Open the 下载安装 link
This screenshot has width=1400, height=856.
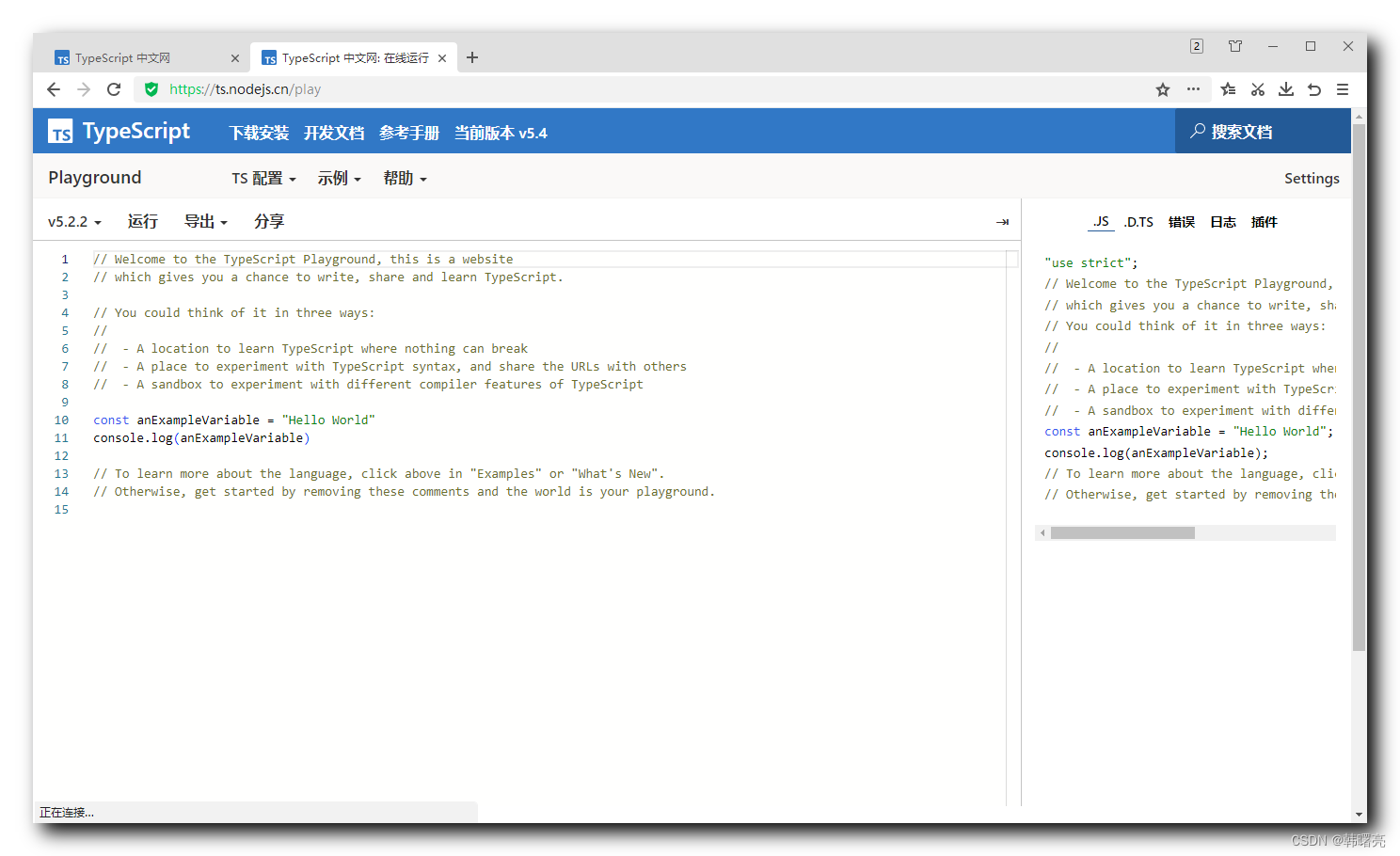pos(259,133)
